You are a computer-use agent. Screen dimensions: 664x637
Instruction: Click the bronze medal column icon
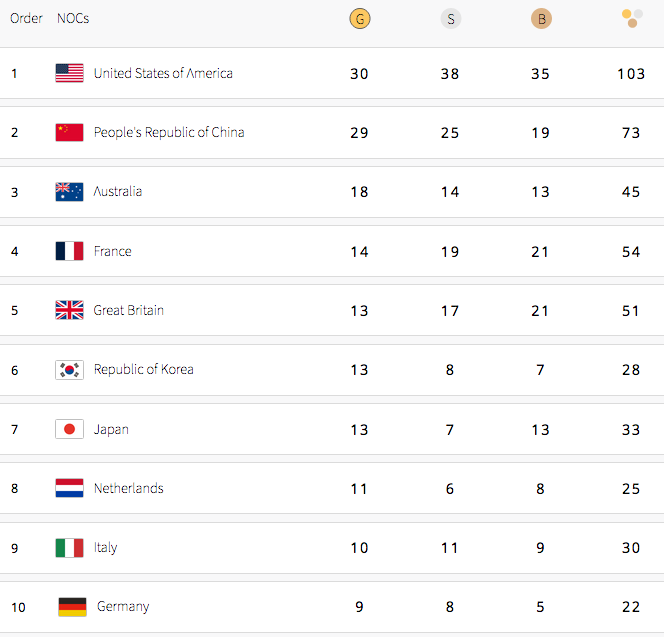[x=541, y=19]
